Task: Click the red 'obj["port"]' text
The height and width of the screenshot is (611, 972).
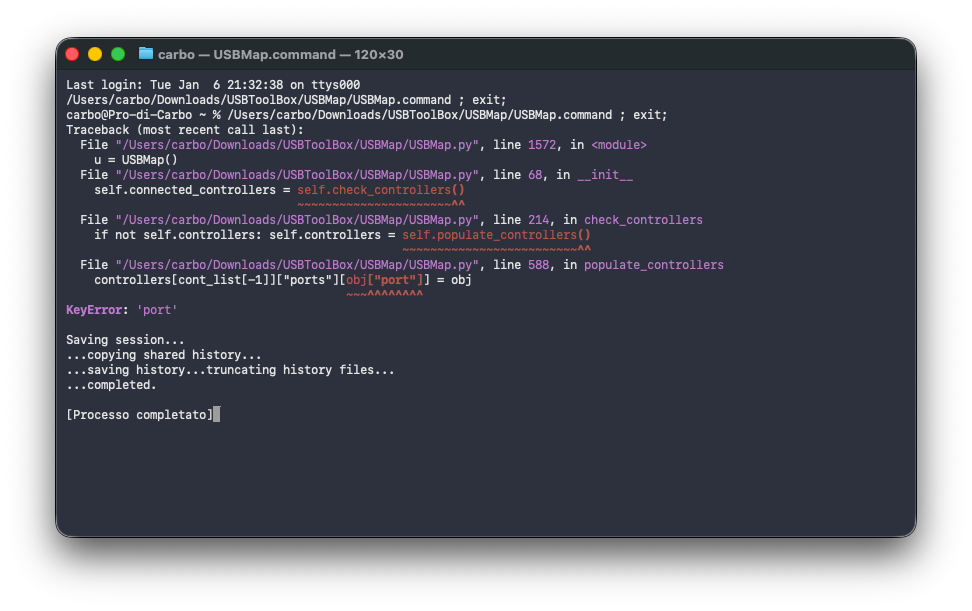Action: click(x=384, y=280)
